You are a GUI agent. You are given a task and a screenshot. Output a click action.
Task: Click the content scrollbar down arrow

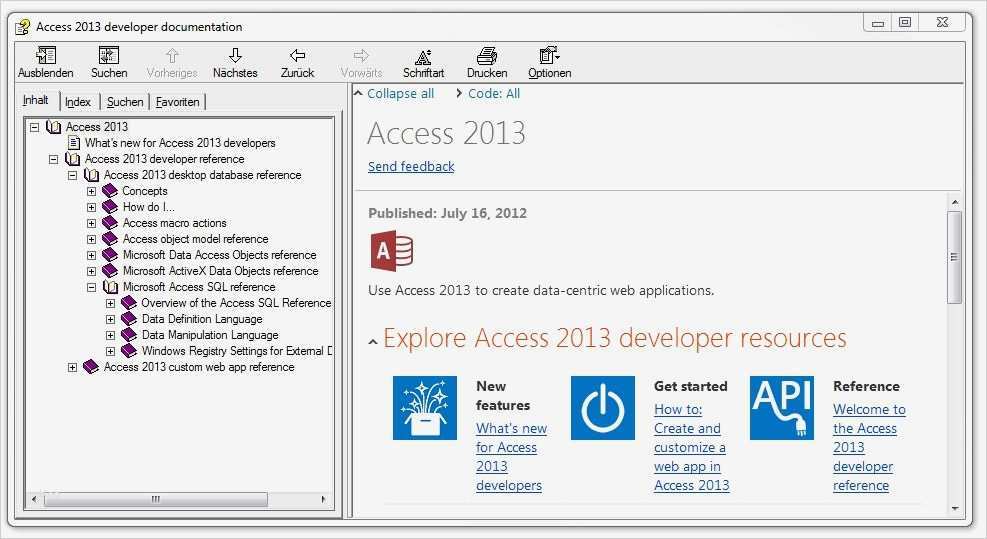955,508
